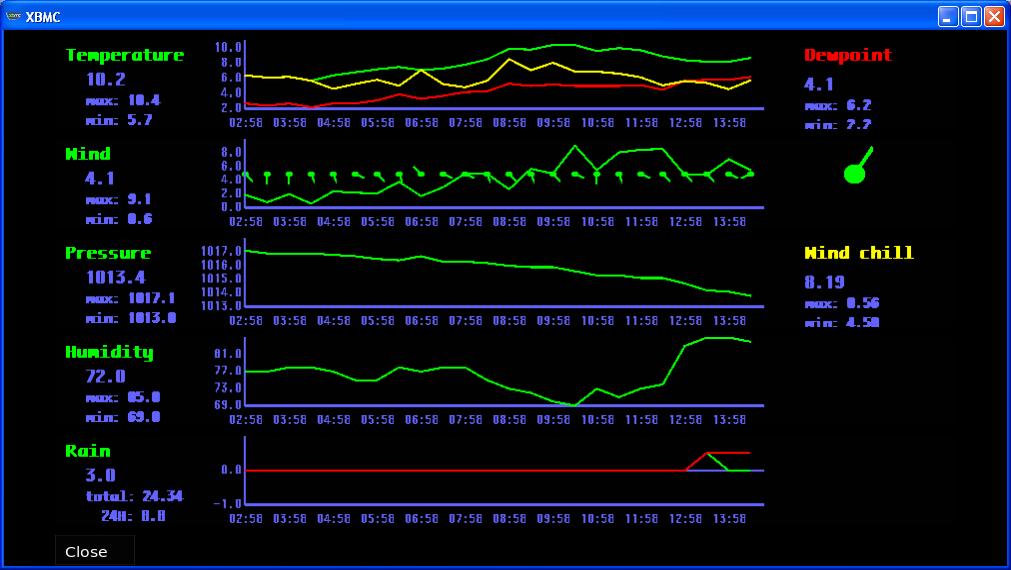1011x570 pixels.
Task: Click the current pressure value 1013.4
Action: pos(115,277)
